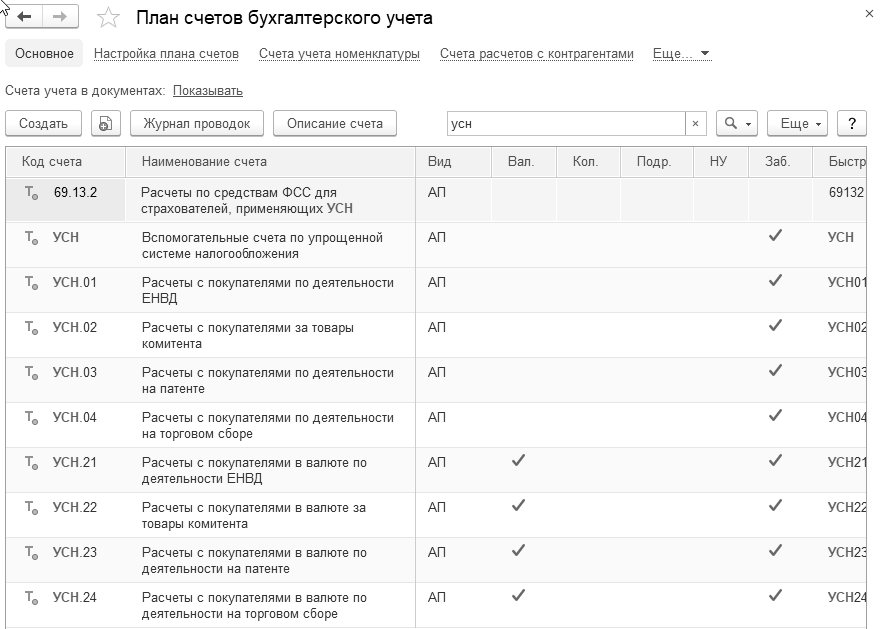The image size is (882, 629).
Task: Open the magnifier search dropdown
Action: [738, 123]
